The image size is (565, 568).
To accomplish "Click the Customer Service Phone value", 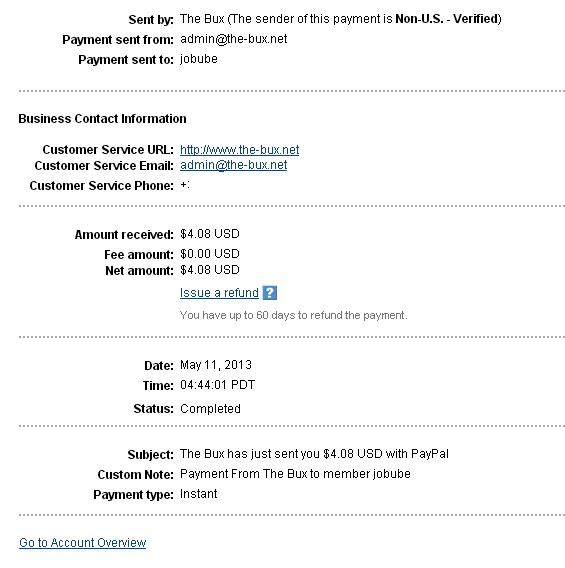I will click(185, 185).
